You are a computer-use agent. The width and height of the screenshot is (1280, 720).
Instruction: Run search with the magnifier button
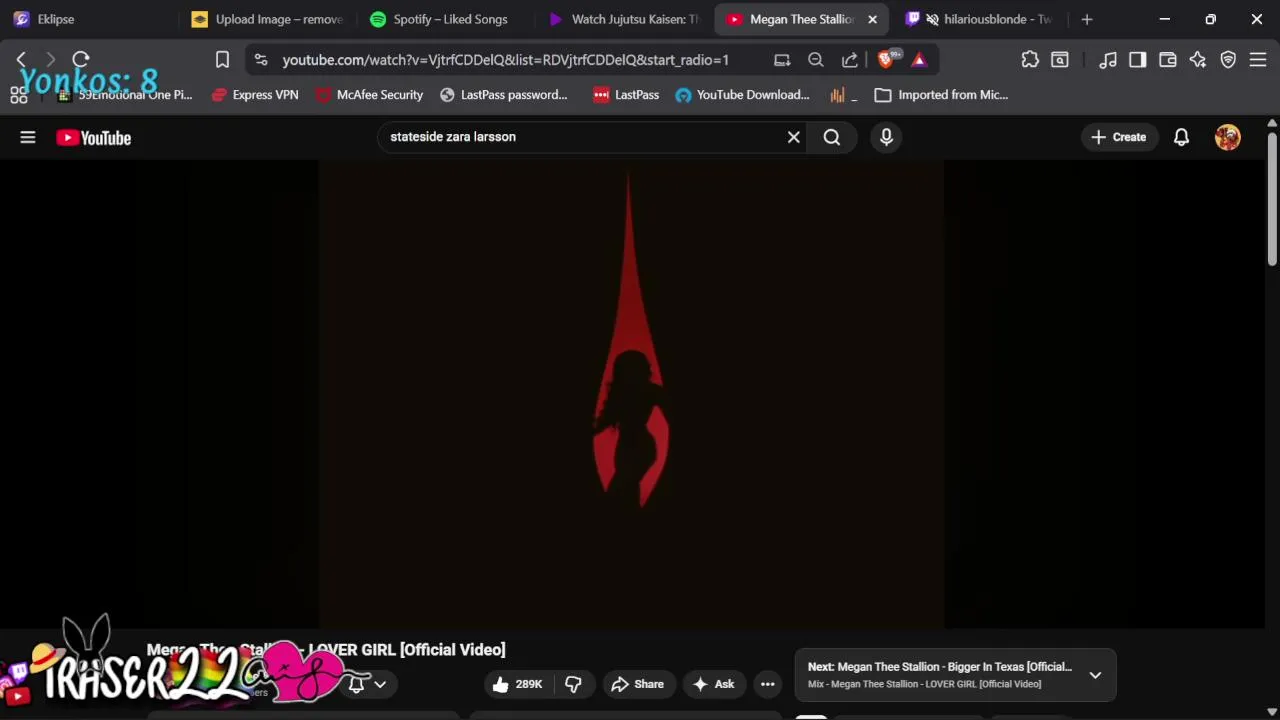tap(832, 137)
